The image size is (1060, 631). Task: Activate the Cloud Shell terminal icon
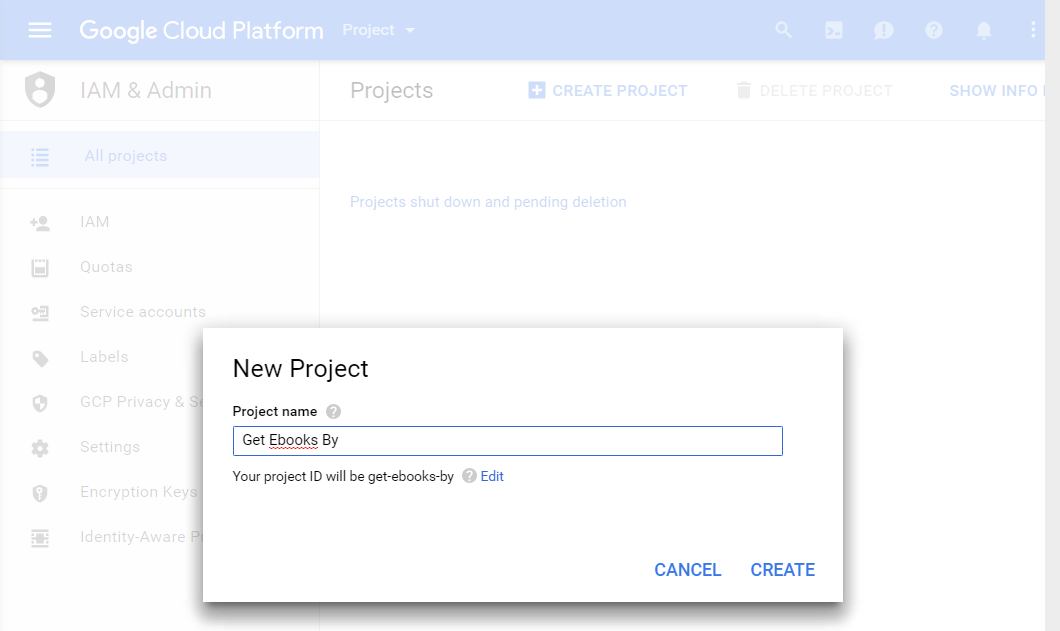(x=833, y=30)
